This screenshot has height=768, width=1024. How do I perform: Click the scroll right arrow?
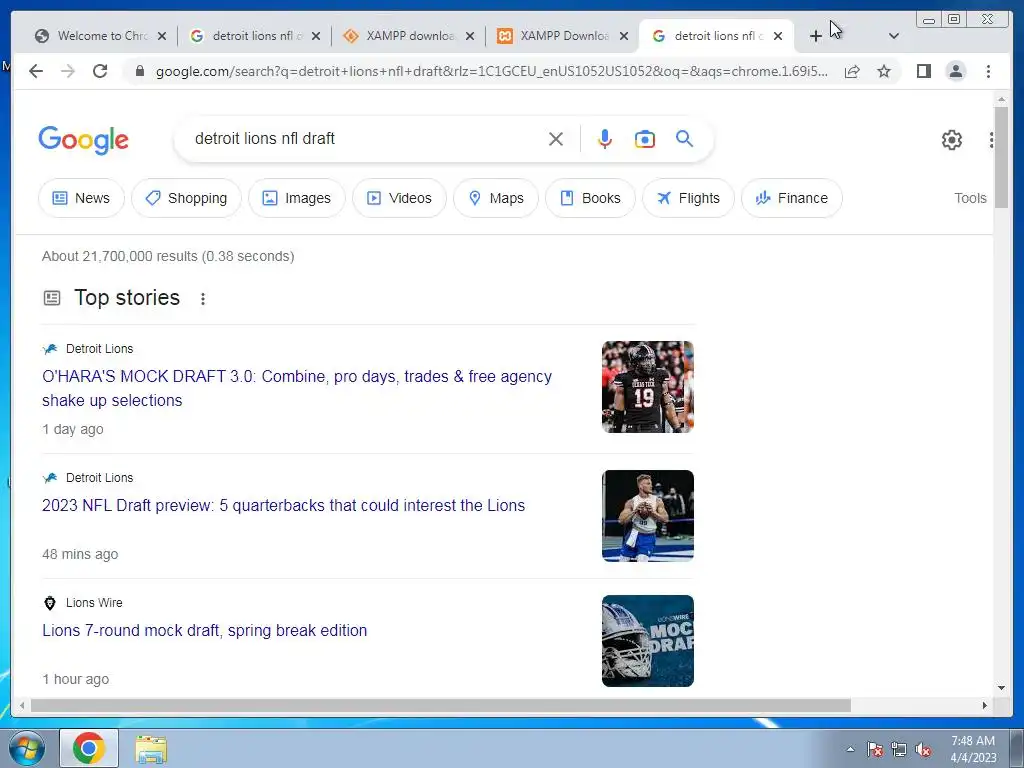985,705
